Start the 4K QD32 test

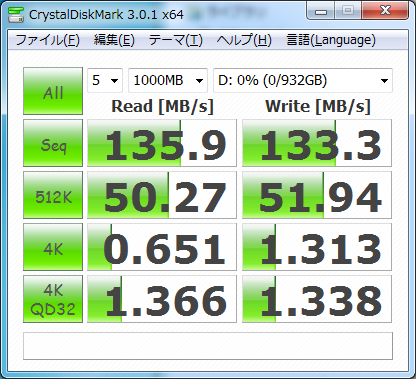(x=53, y=299)
